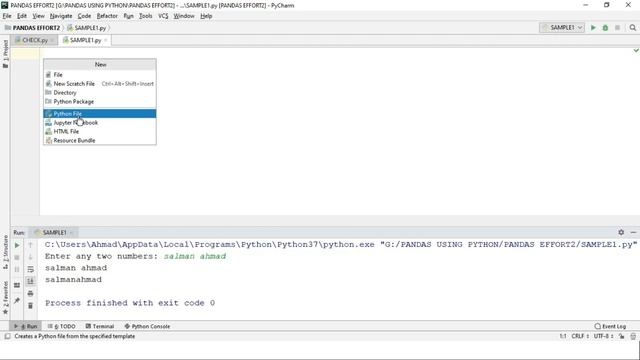Choose Jupyter Notebook in the New popup
The height and width of the screenshot is (360, 640).
[x=100, y=122]
